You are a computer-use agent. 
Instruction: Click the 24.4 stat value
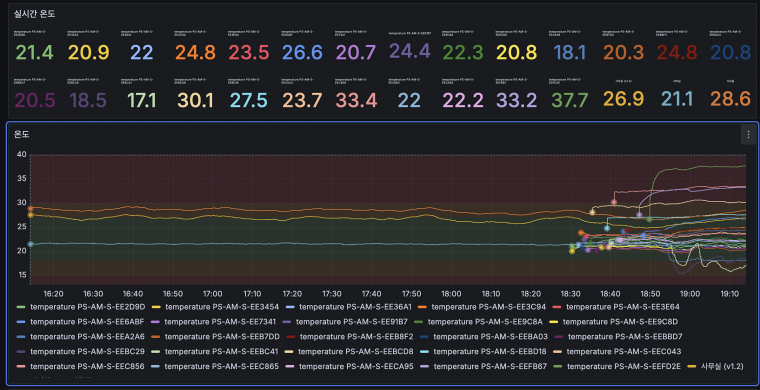point(410,51)
